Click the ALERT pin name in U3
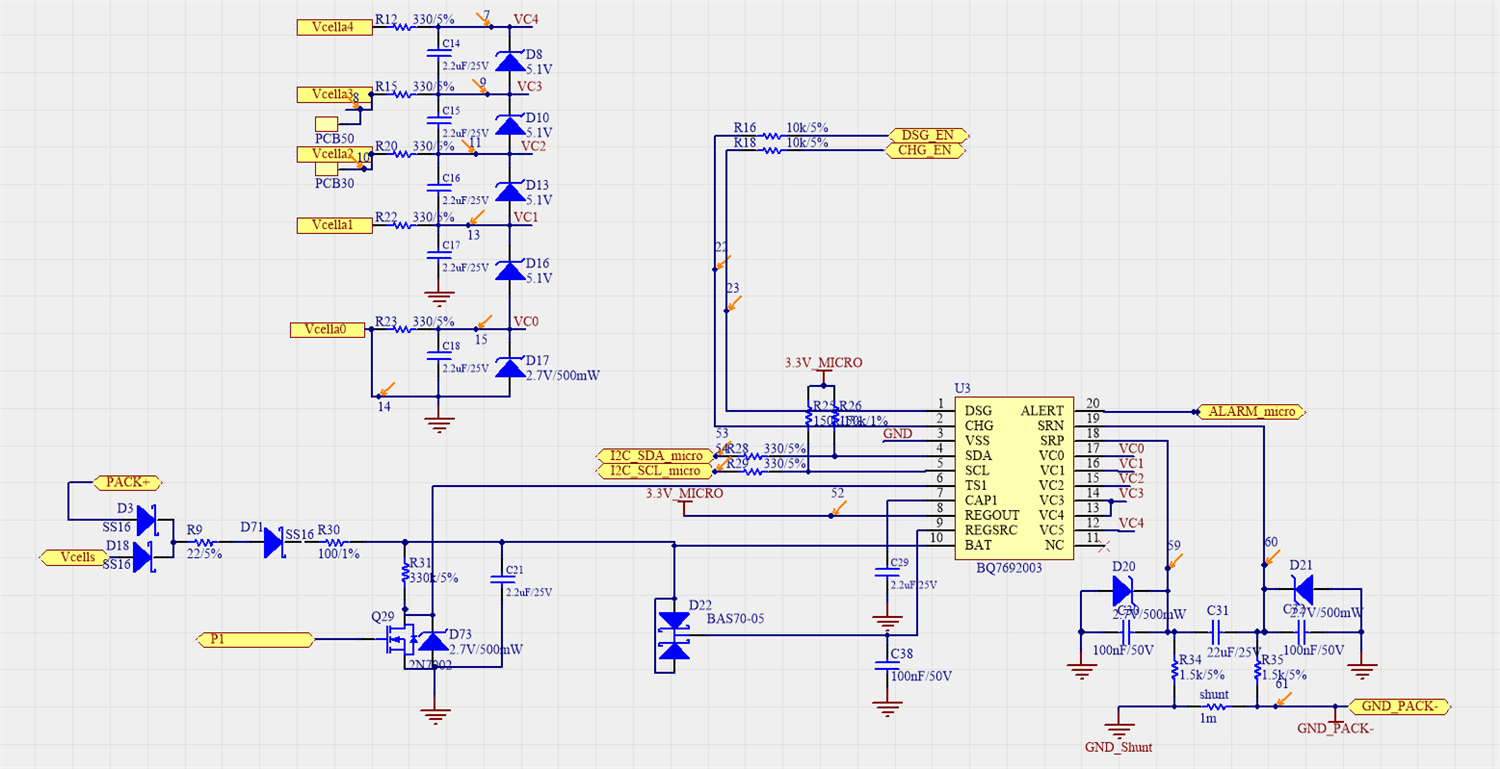The image size is (1500, 769). pos(1042,411)
